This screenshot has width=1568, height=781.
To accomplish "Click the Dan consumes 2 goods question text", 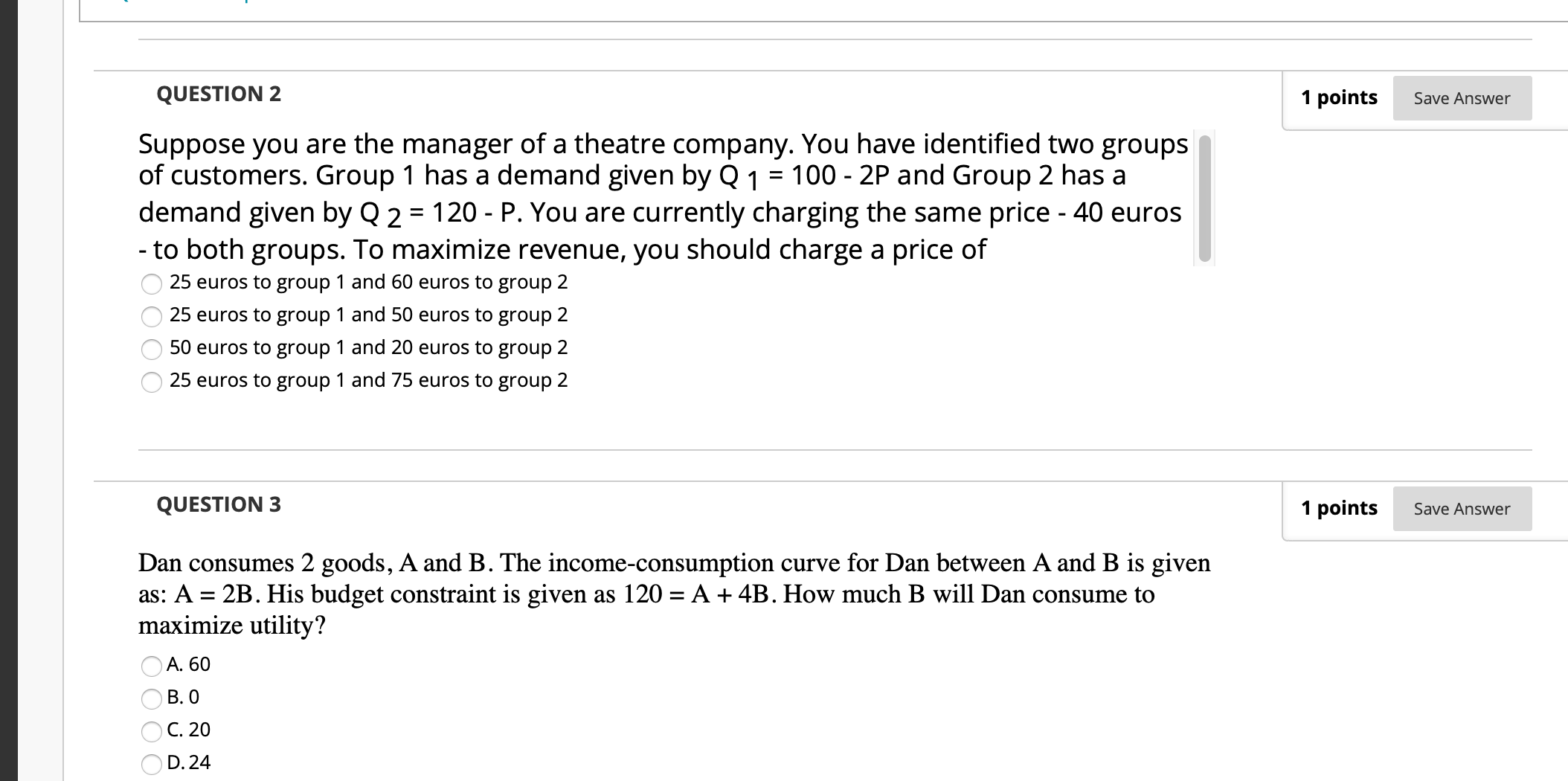I will coord(674,594).
